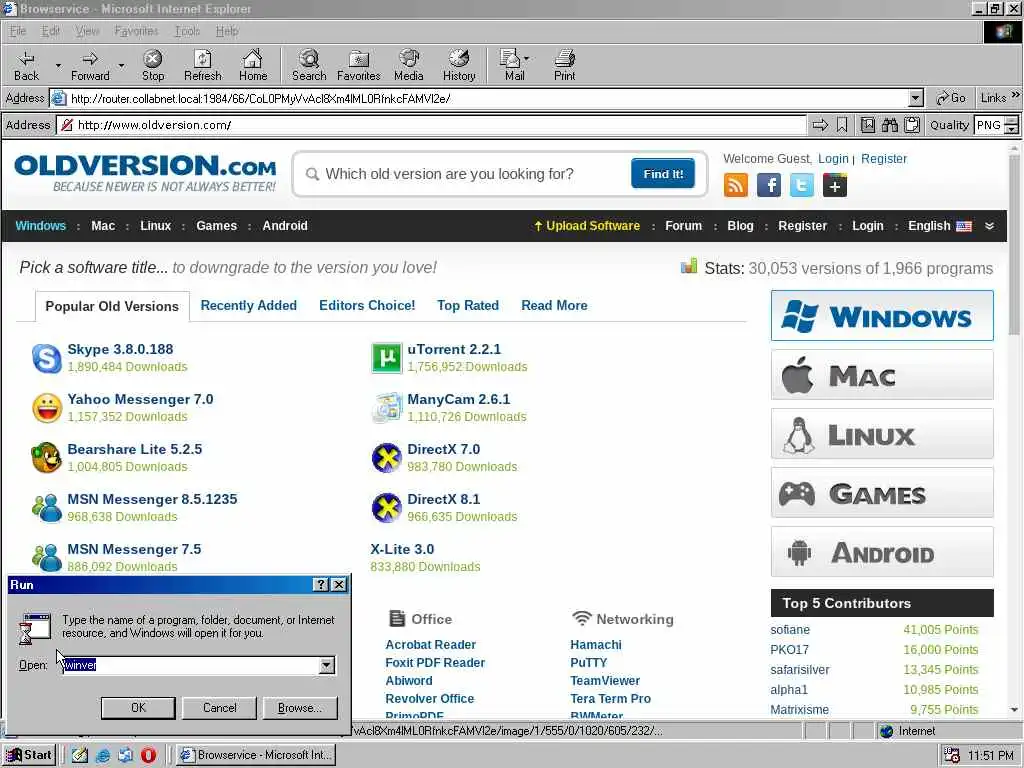Open the Edit menu
This screenshot has height=768, width=1024.
point(50,31)
